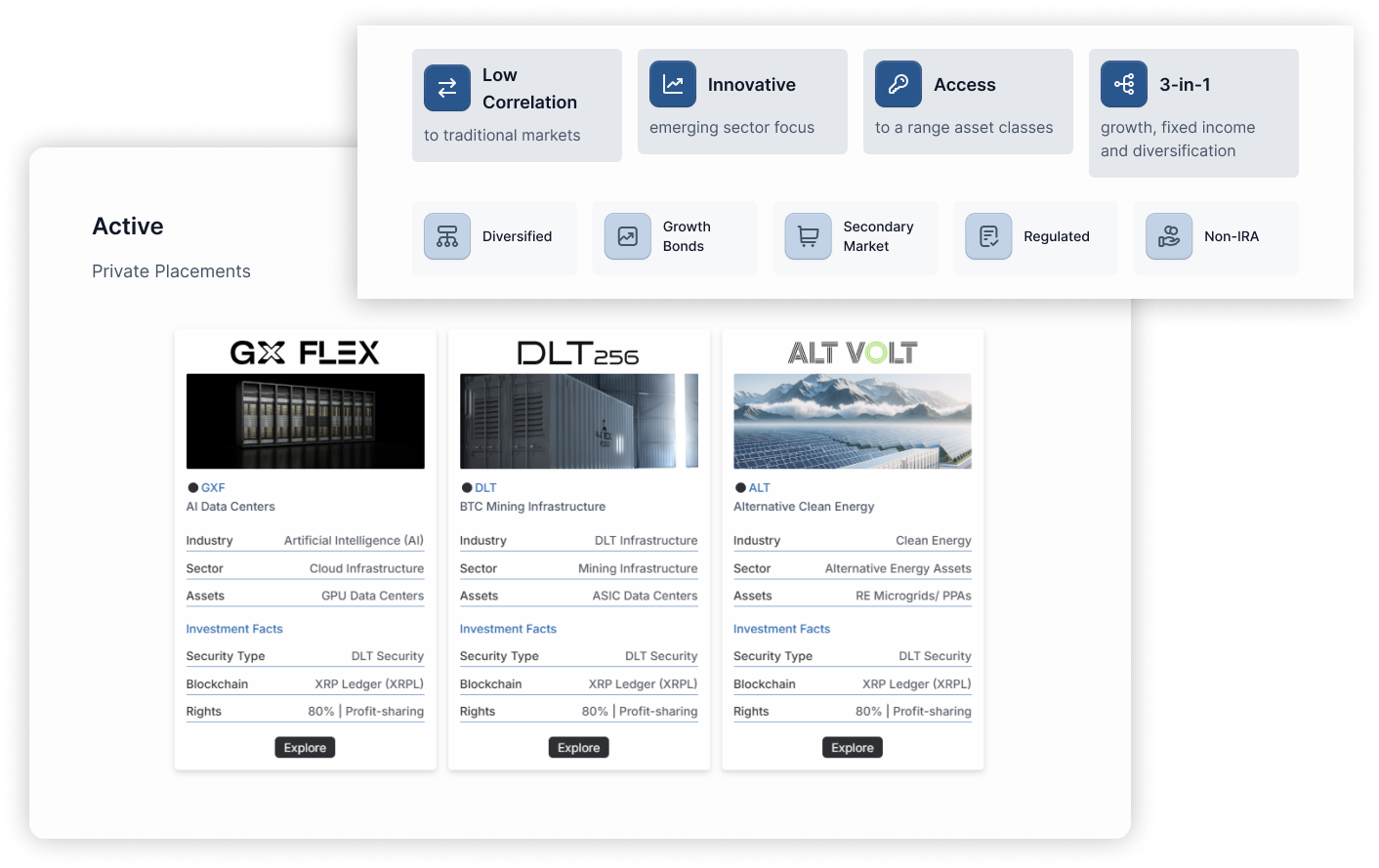Click the Diversified hierarchy icon
This screenshot has height=868, width=1379.
coord(447,236)
